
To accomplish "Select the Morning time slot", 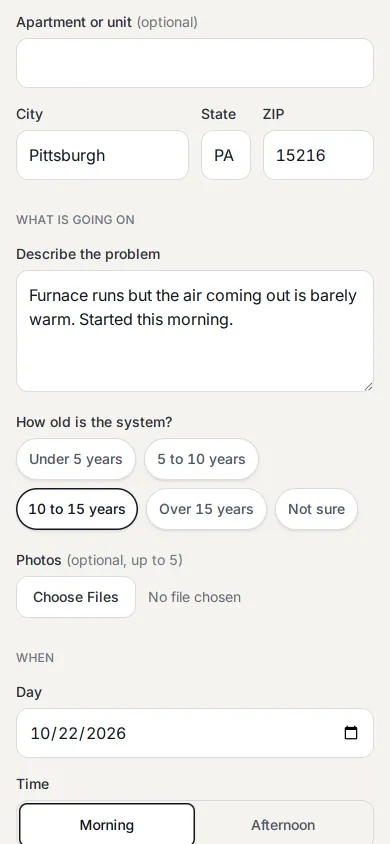I will tap(107, 825).
